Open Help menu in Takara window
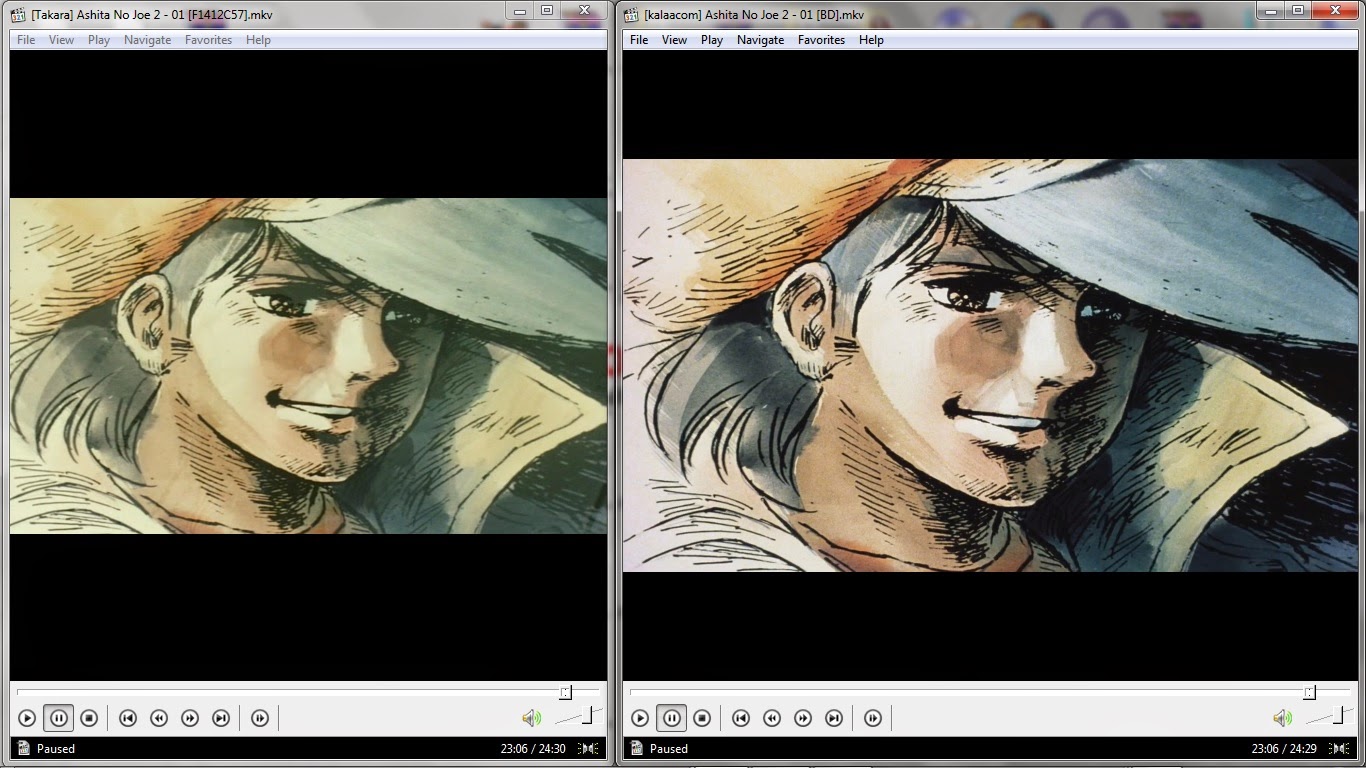The height and width of the screenshot is (768, 1366). [258, 40]
